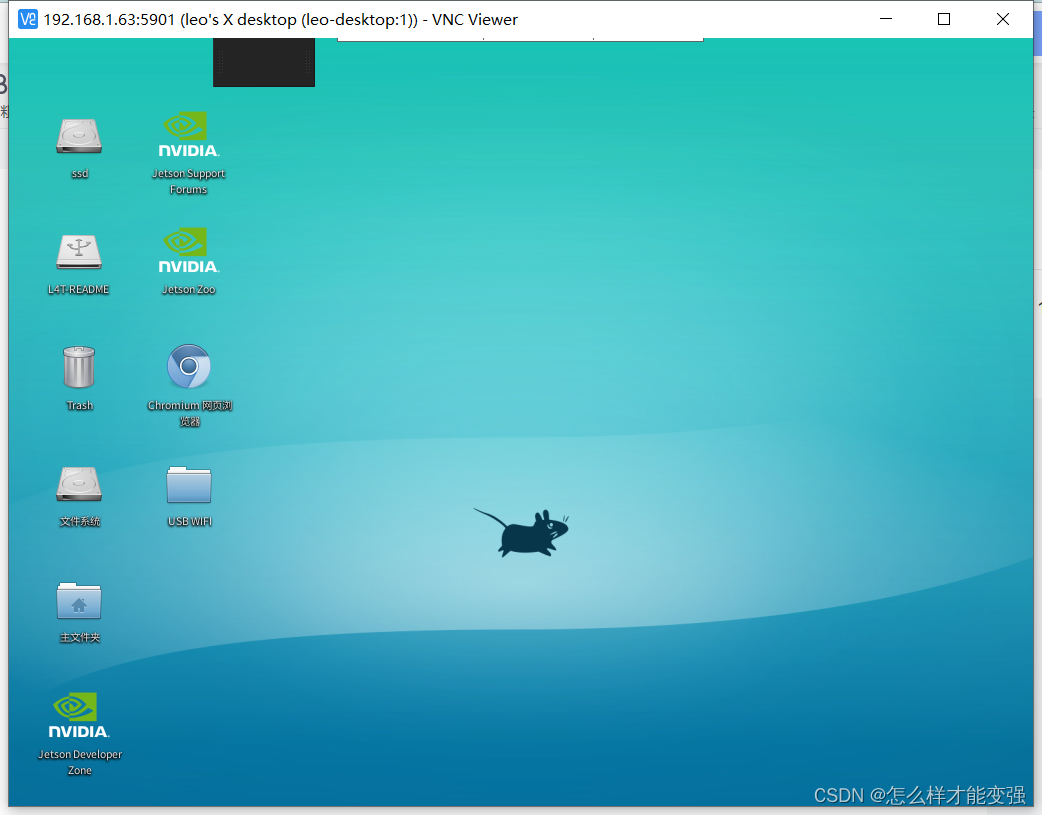Minimize the VNC Viewer window

(886, 19)
